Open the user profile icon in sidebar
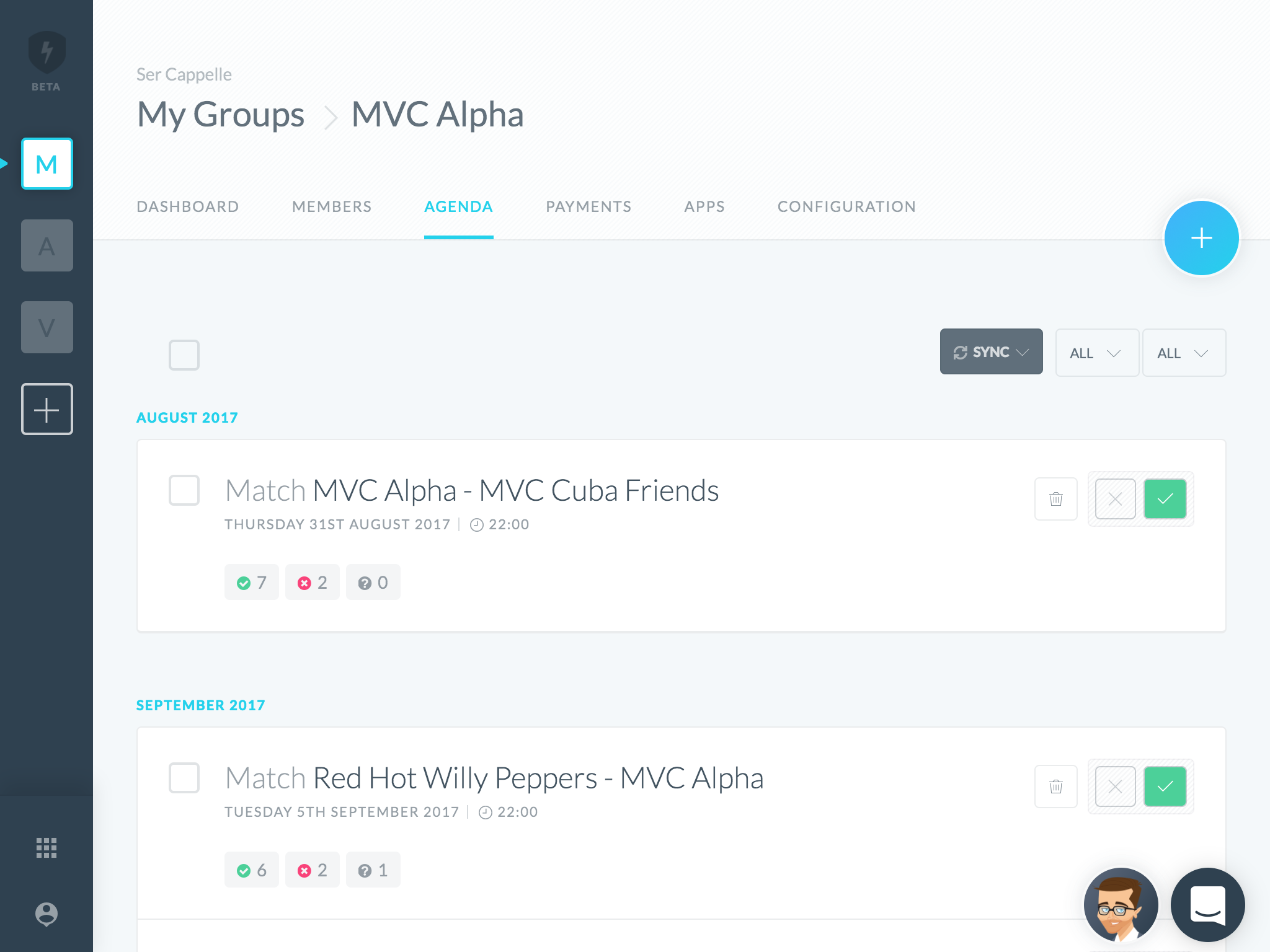Image resolution: width=1270 pixels, height=952 pixels. coord(47,914)
